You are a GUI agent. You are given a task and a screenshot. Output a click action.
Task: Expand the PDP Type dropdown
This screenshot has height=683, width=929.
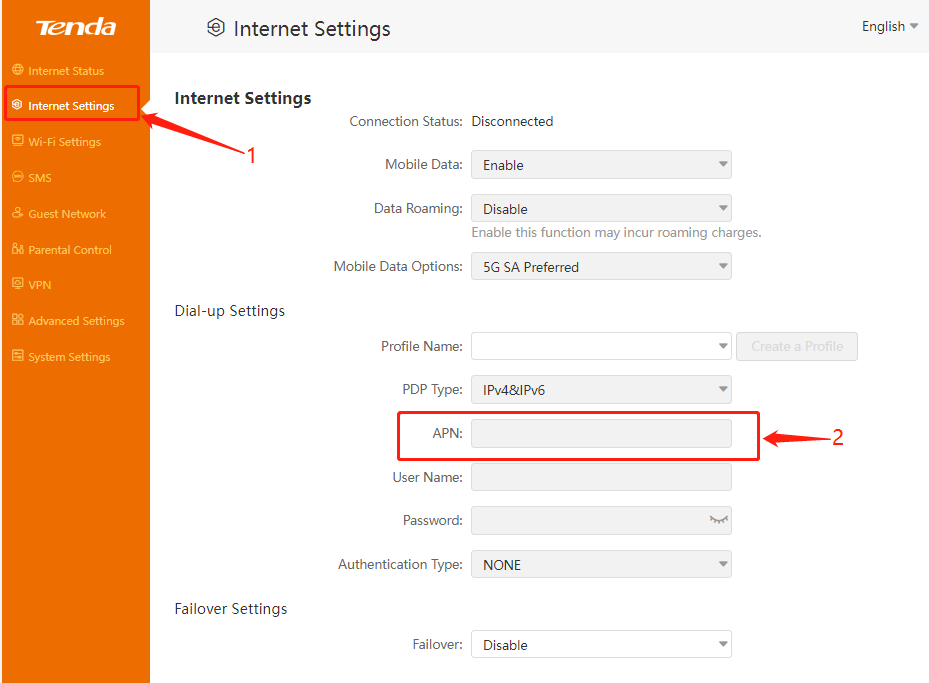tap(601, 390)
